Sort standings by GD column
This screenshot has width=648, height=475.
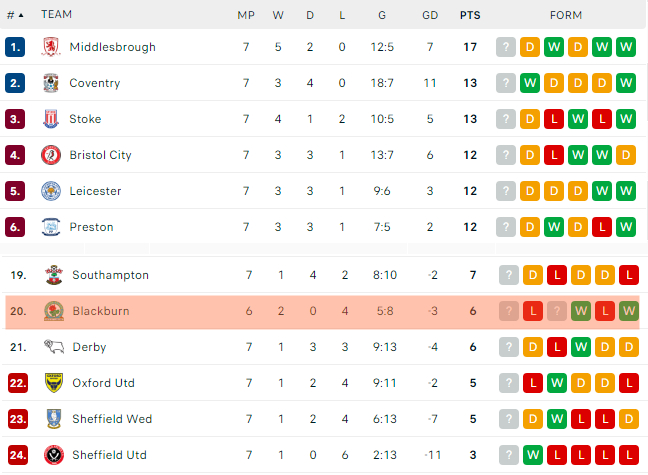(431, 15)
